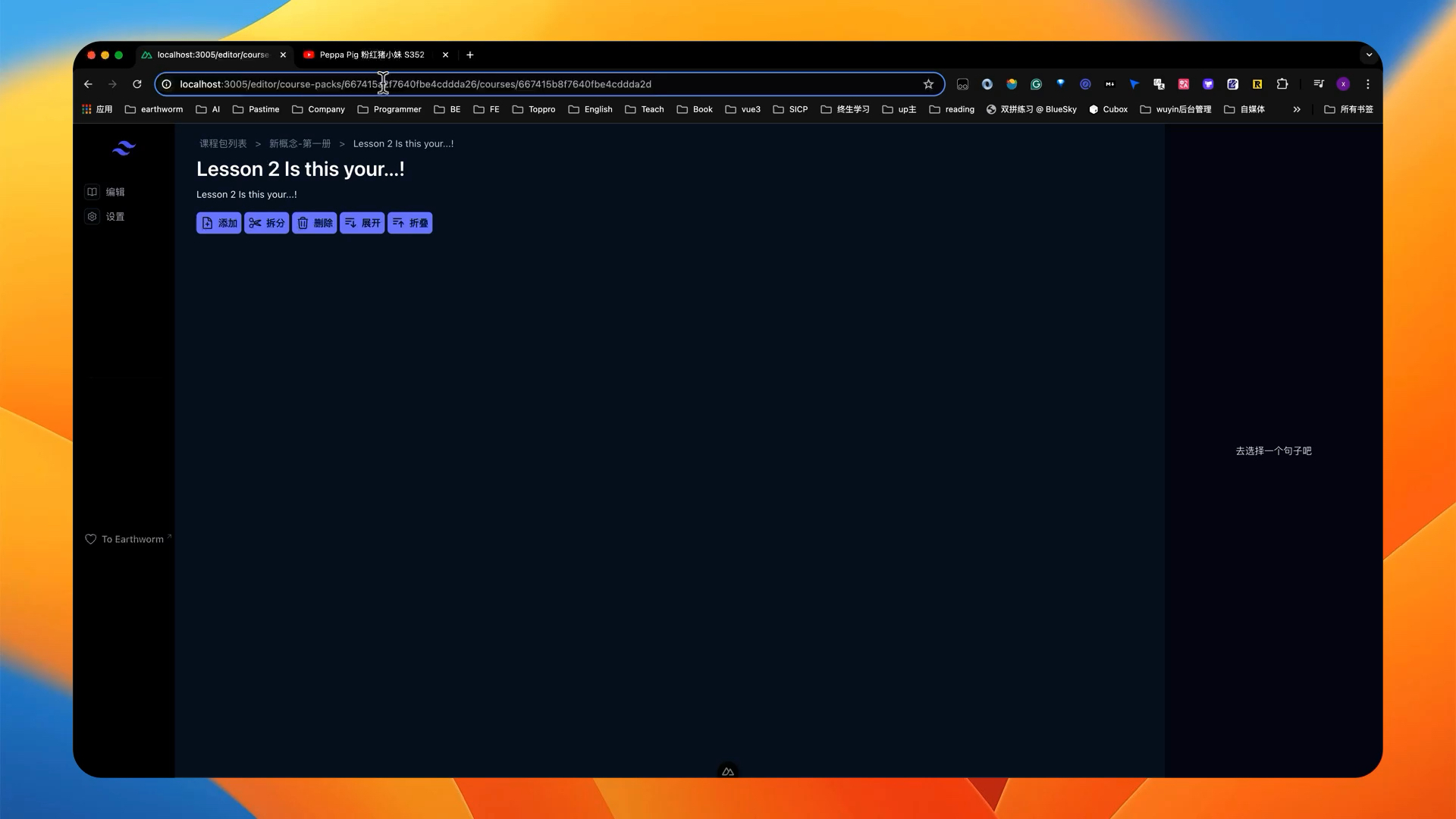This screenshot has height=819, width=1456.
Task: Open the earthworm bookmark folder
Action: pos(154,109)
